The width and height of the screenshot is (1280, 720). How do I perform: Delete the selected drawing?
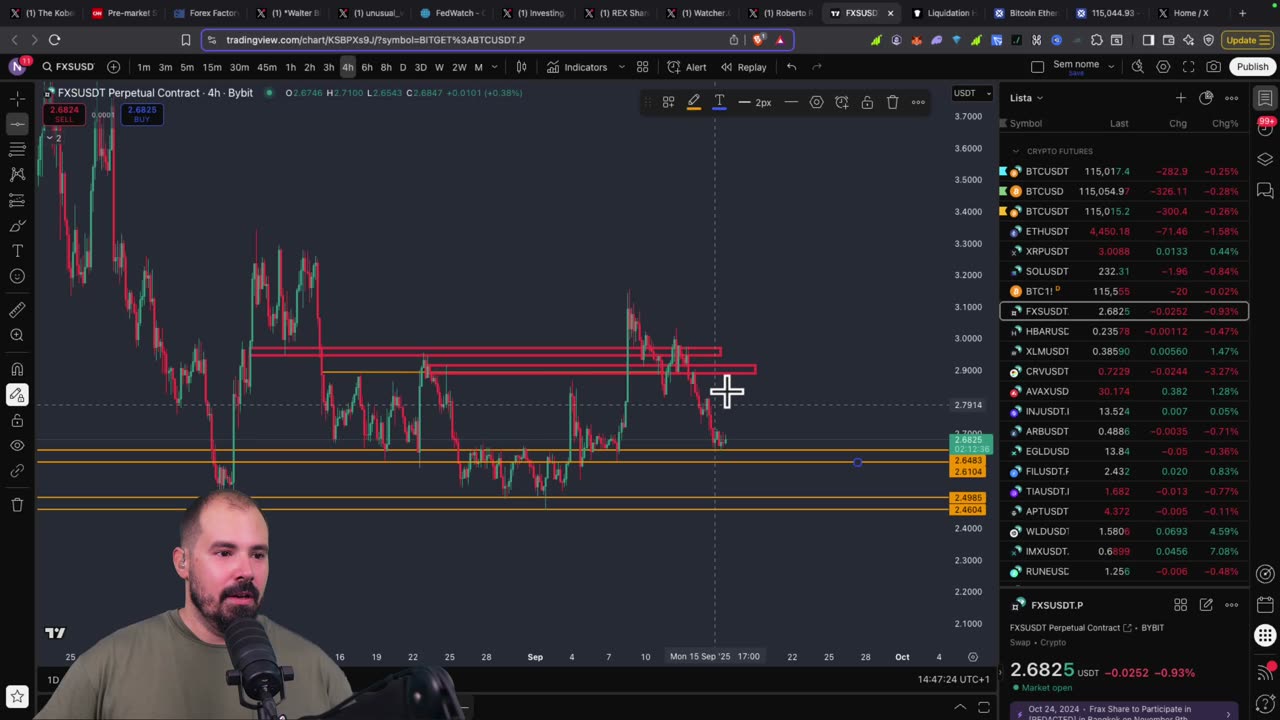coord(893,102)
